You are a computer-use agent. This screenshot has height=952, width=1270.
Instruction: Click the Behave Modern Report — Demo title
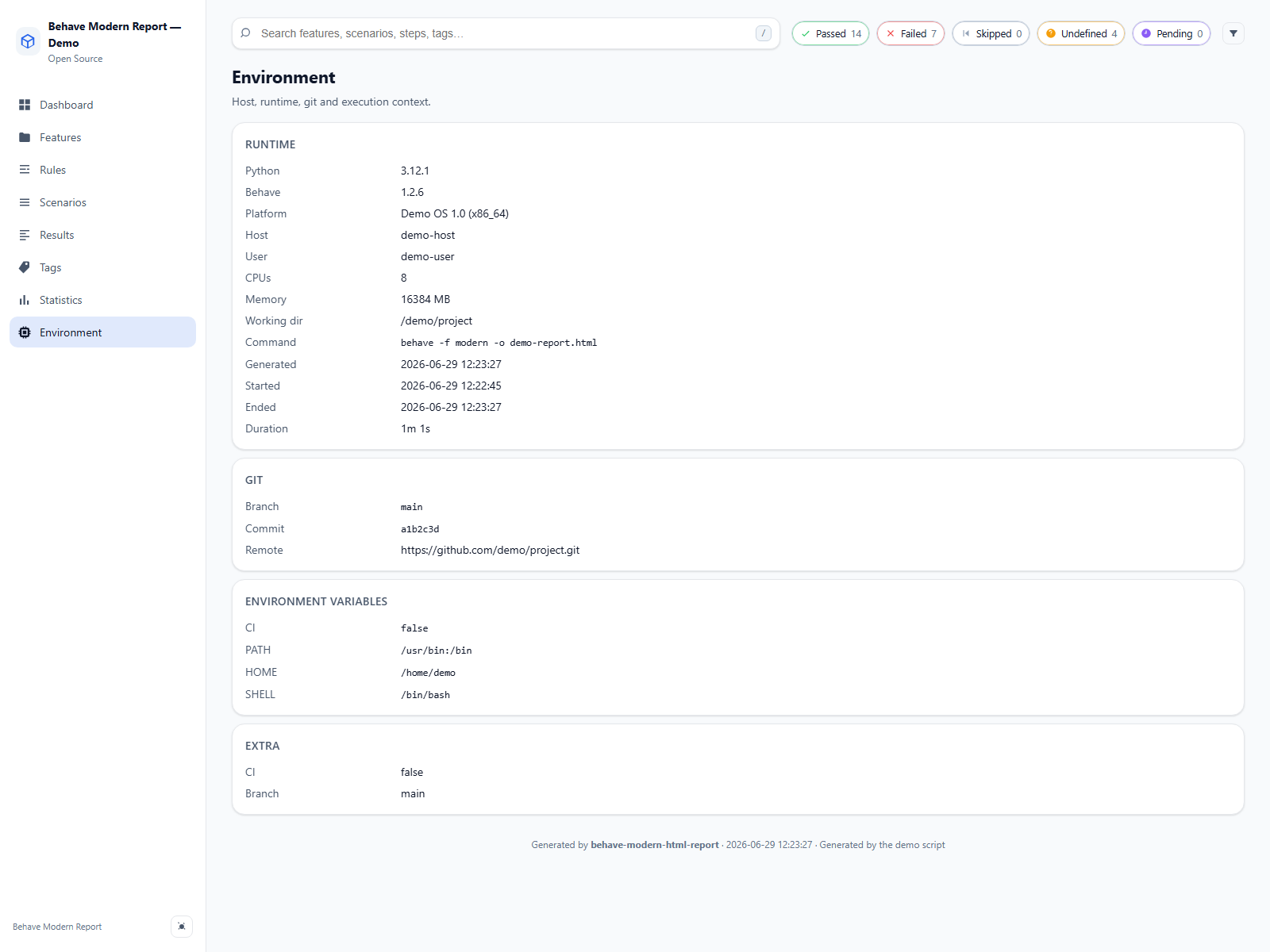(114, 34)
